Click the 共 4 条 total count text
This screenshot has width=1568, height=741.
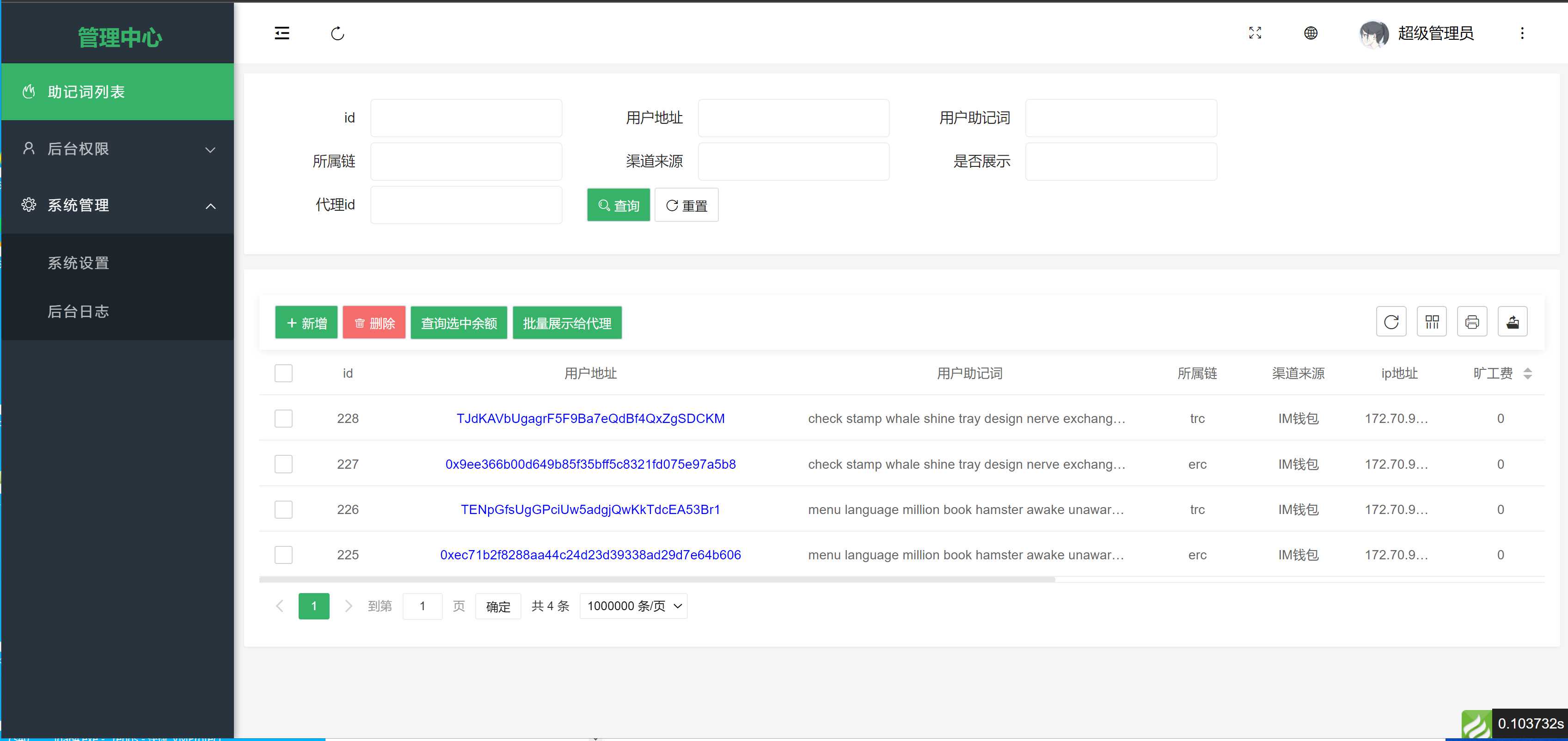550,606
